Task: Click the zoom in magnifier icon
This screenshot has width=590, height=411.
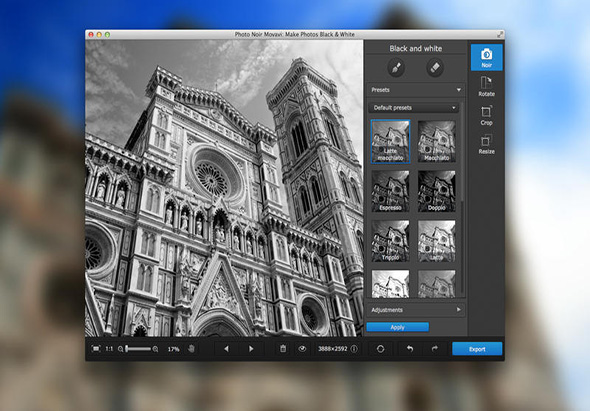Action: [155, 349]
